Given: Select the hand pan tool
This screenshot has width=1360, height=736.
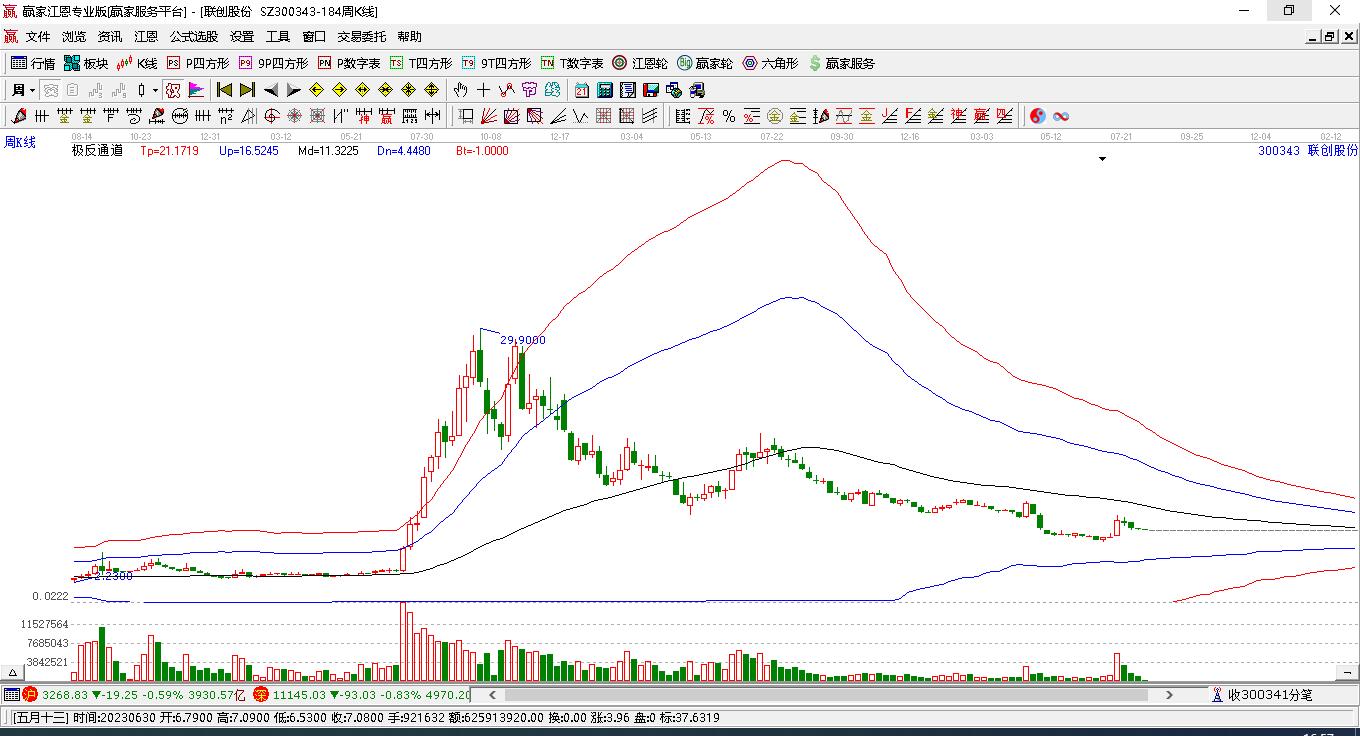Looking at the screenshot, I should [461, 90].
